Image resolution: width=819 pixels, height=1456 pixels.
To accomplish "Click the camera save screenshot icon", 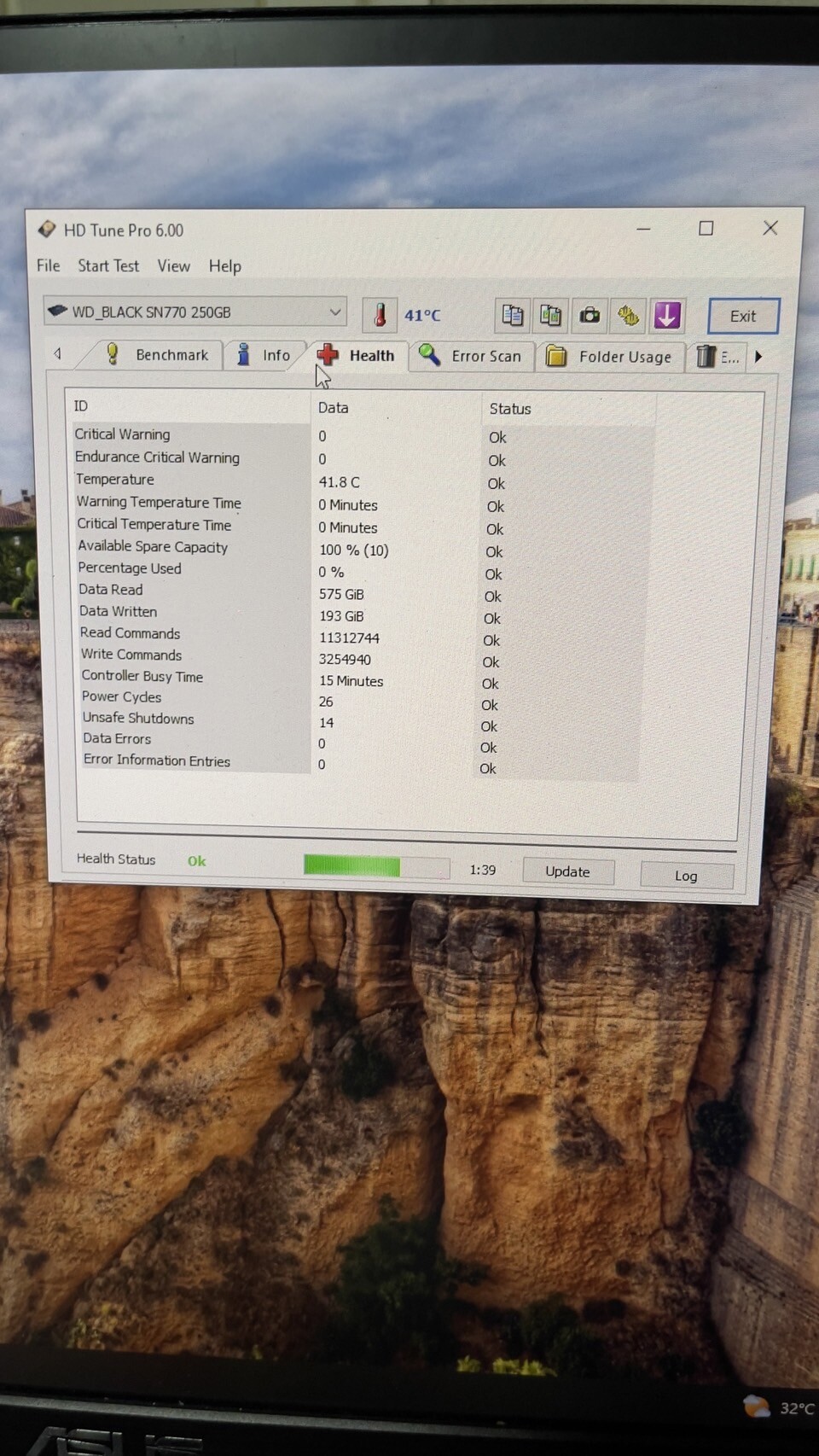I will 590,316.
